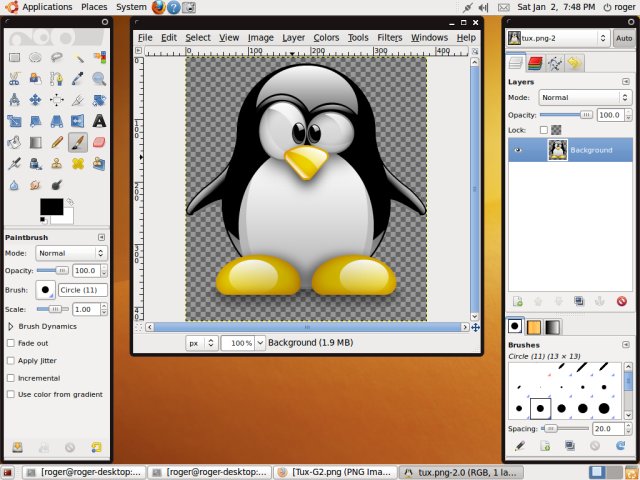Select the Scissors Select tool

coord(15,78)
